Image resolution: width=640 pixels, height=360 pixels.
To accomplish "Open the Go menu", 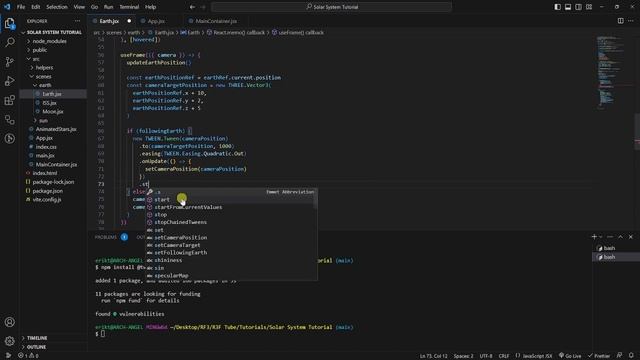I will point(94,7).
